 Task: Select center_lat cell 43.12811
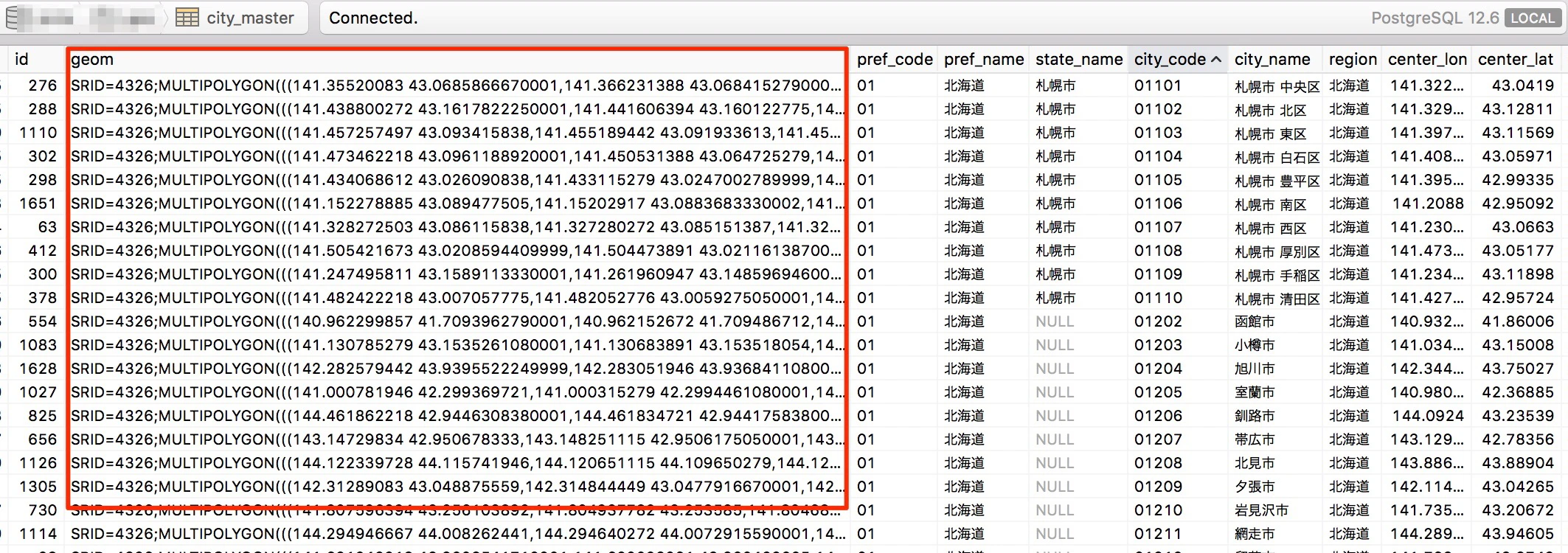(1518, 109)
